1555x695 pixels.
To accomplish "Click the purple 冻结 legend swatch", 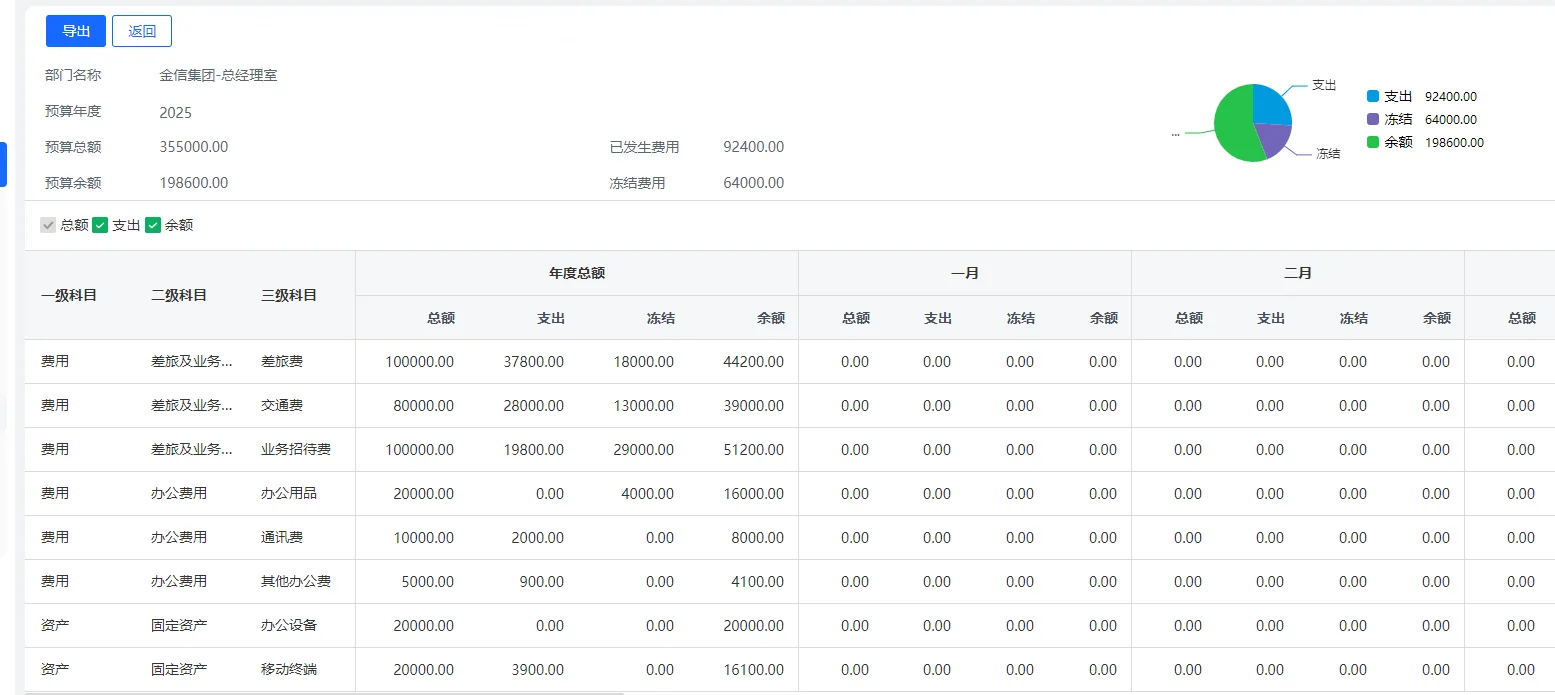I will pos(1373,119).
